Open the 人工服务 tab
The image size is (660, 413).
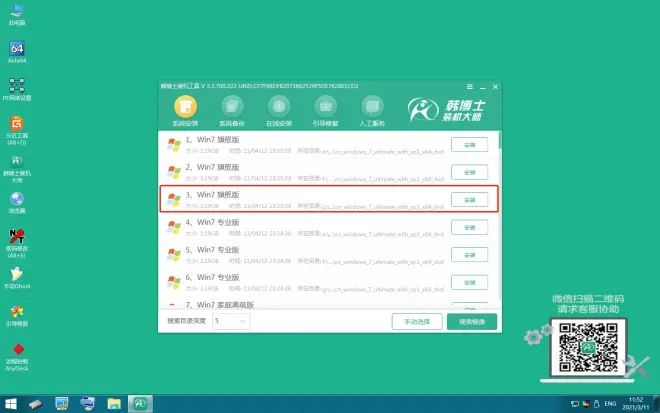[x=372, y=111]
